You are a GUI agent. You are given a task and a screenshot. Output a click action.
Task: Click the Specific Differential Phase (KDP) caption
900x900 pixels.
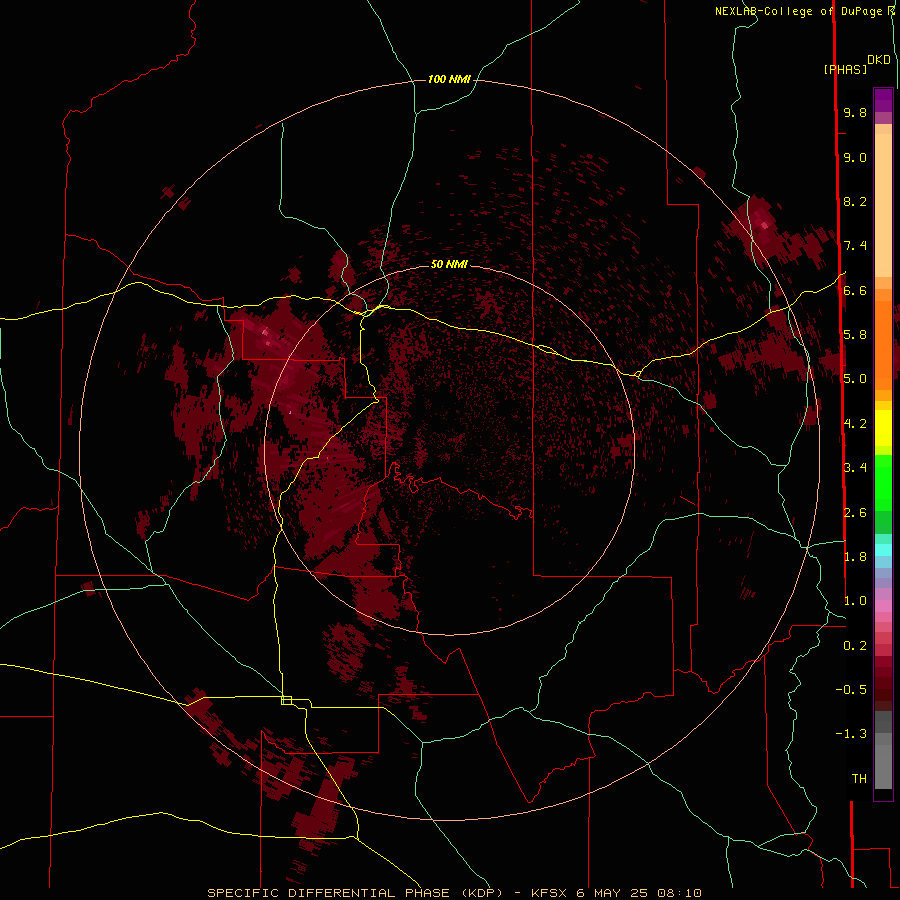(x=356, y=893)
